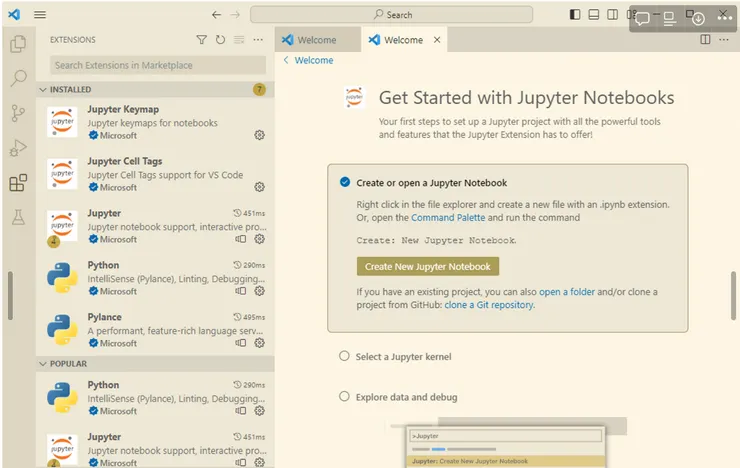The width and height of the screenshot is (740, 468).
Task: Clear extensions search results icon
Action: (x=239, y=40)
